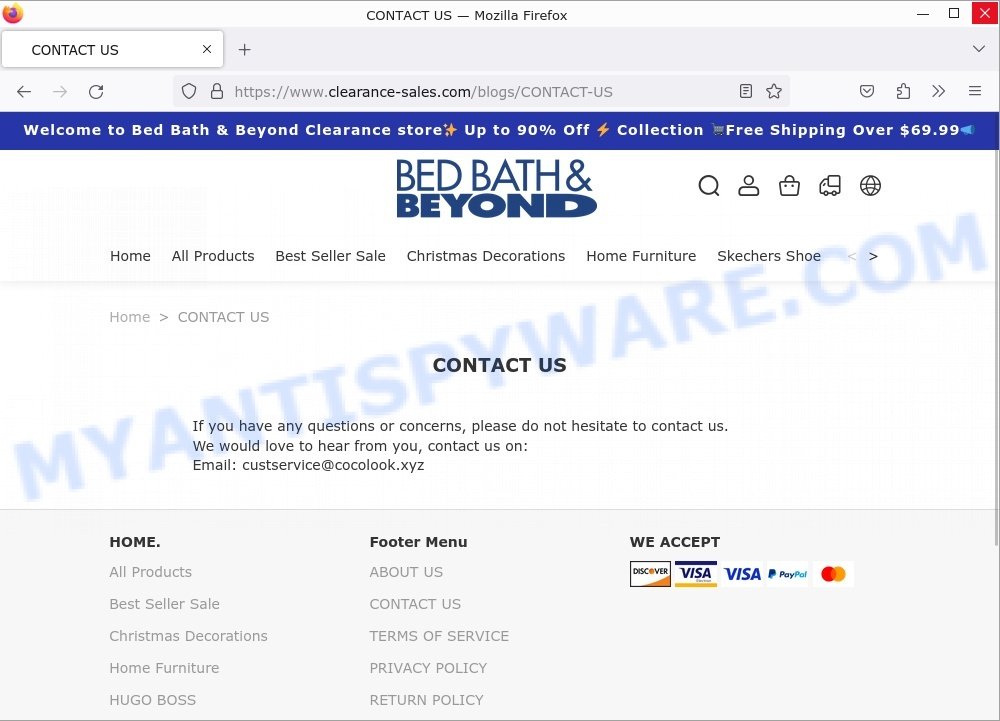This screenshot has height=721, width=1000.
Task: Click the browser back arrow
Action: [24, 92]
